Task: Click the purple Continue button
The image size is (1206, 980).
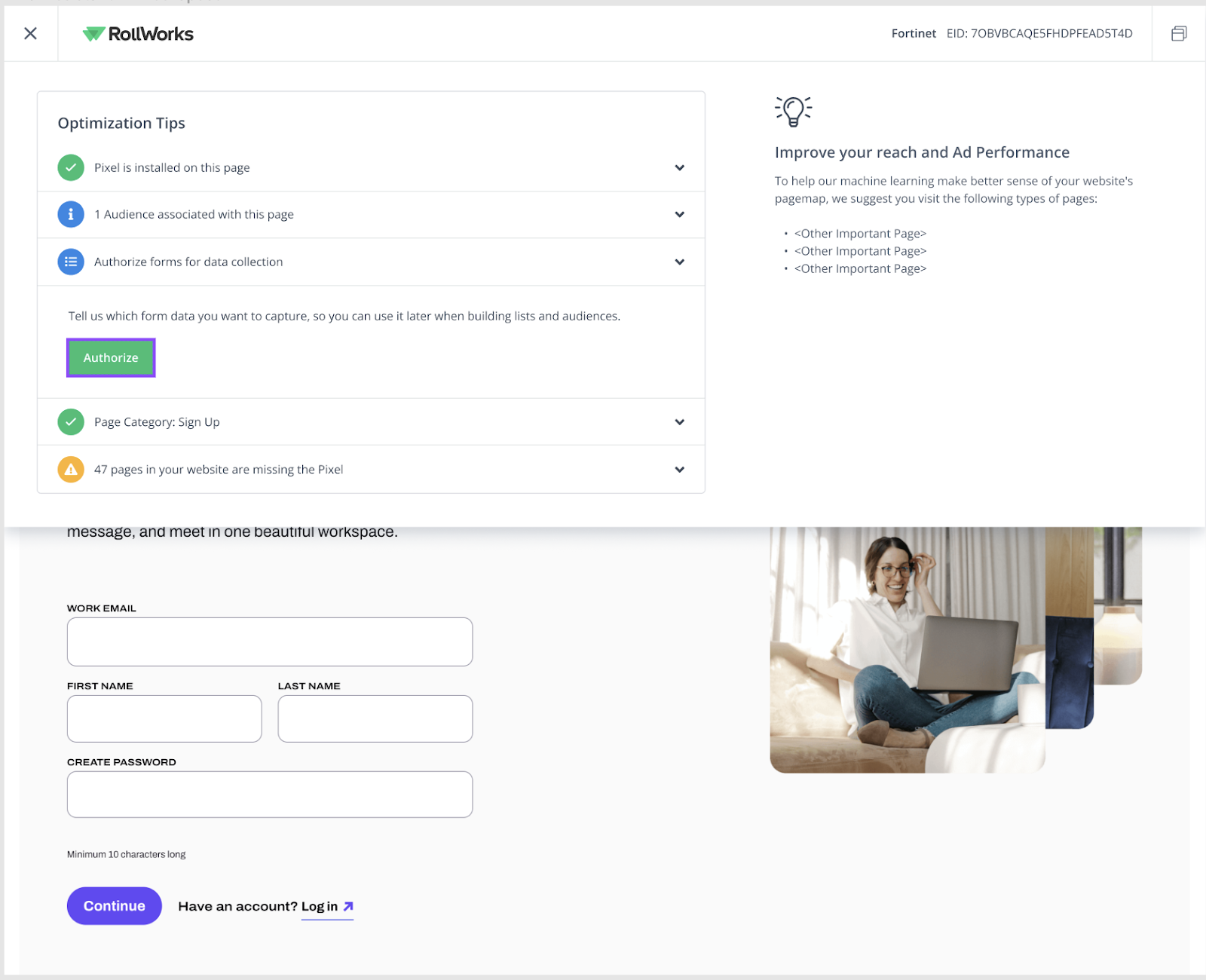Action: (x=115, y=906)
